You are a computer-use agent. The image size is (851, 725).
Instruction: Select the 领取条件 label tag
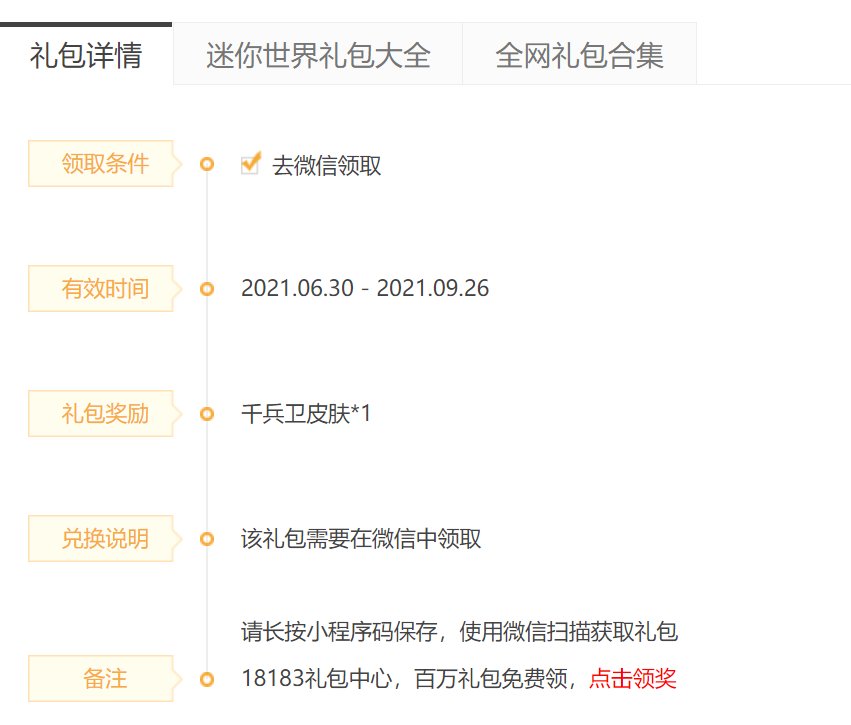(104, 163)
